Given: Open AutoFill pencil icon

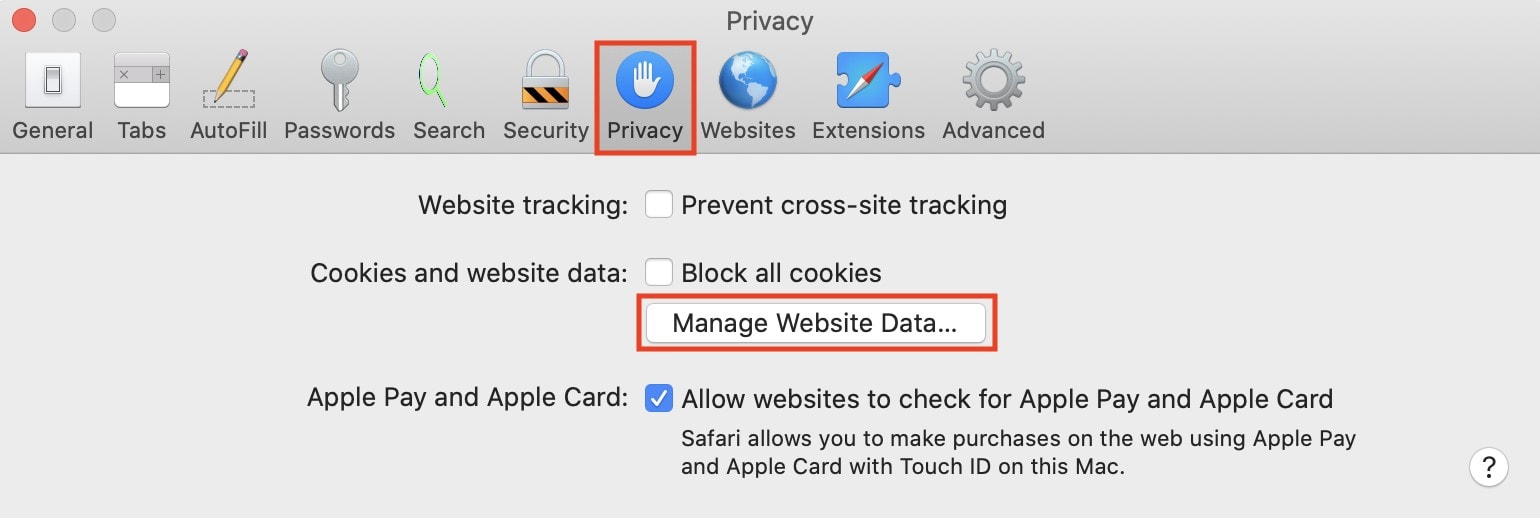Looking at the screenshot, I should click(229, 80).
